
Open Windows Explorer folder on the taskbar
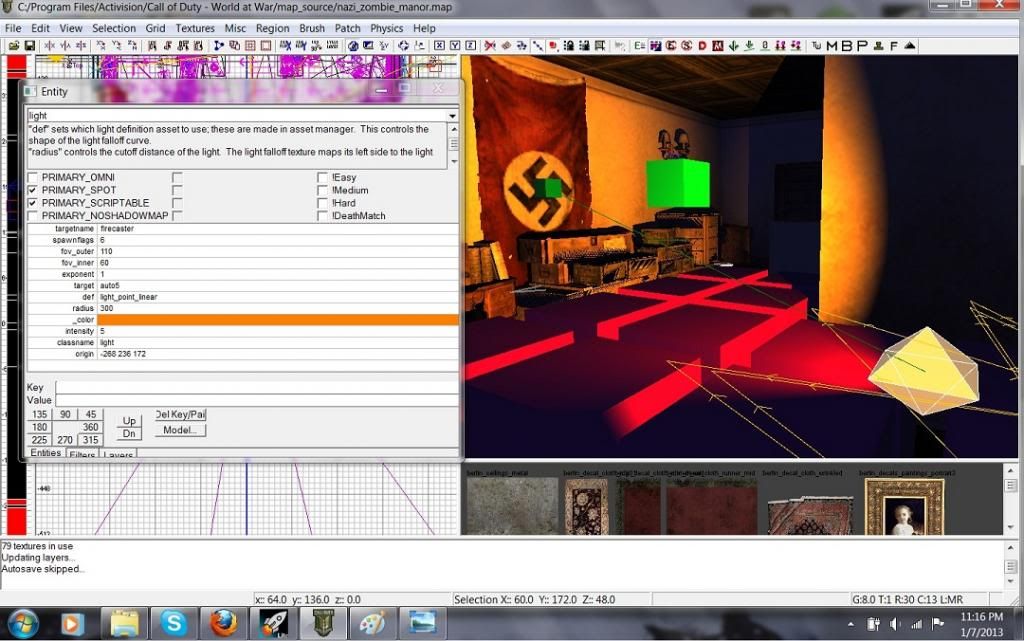pyautogui.click(x=124, y=623)
